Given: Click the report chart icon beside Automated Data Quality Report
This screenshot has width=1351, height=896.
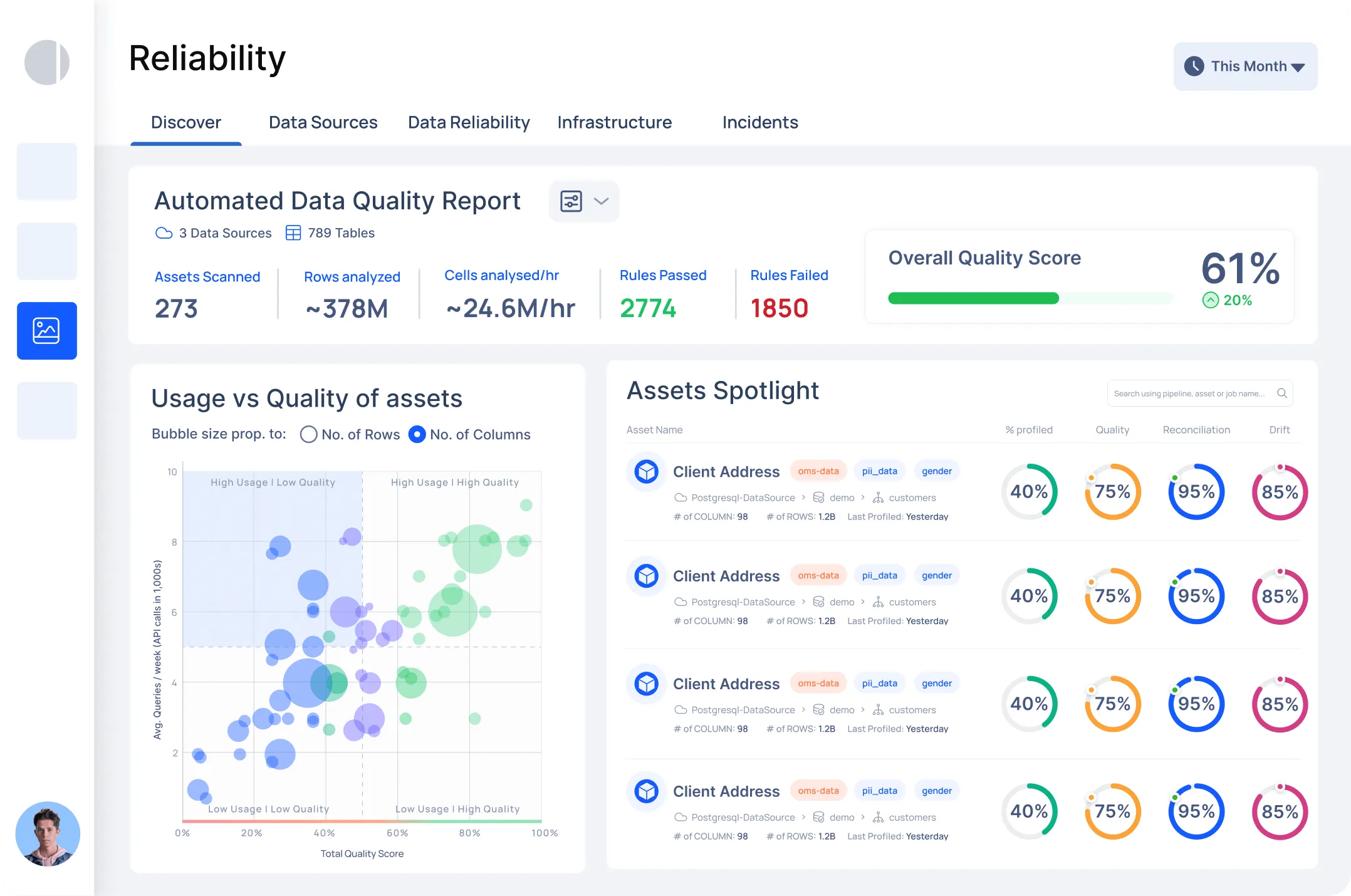Looking at the screenshot, I should 571,201.
